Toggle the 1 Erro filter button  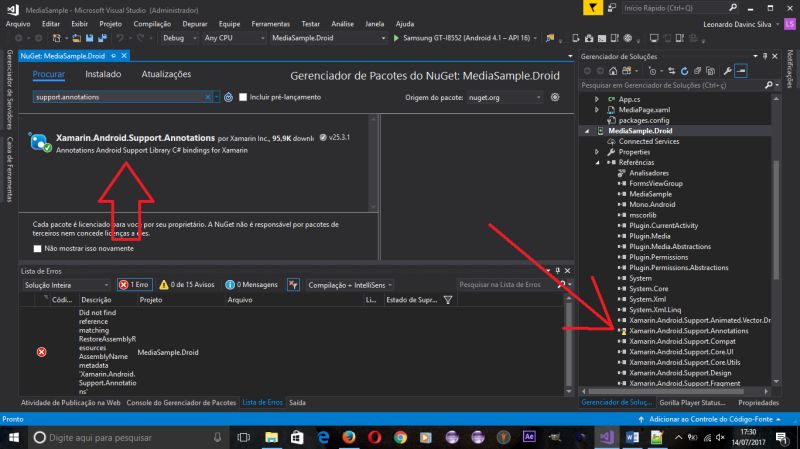click(x=134, y=285)
